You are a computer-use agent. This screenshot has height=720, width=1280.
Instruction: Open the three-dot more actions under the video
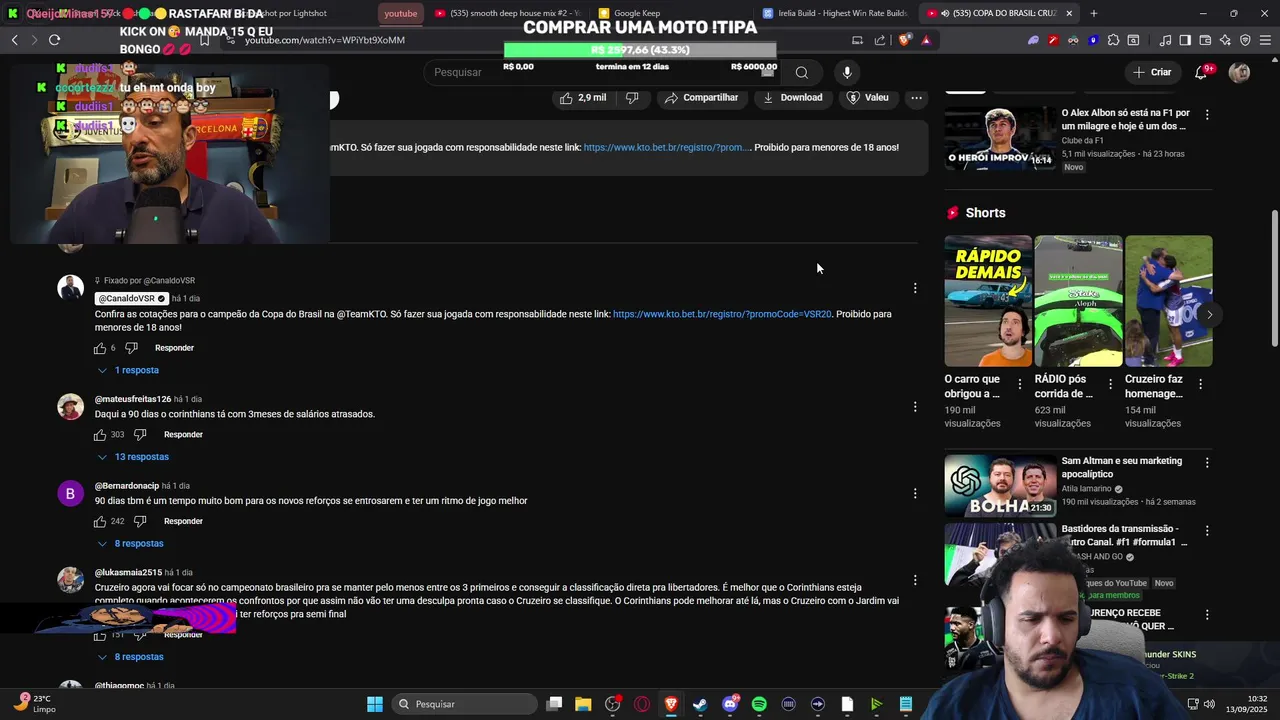click(x=916, y=97)
